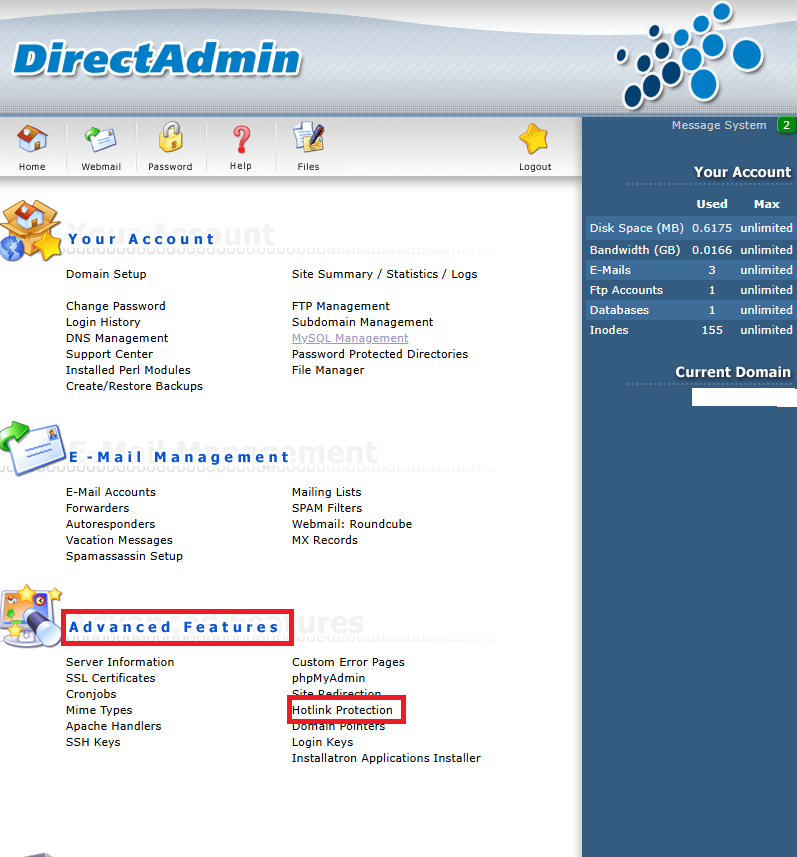Open Cronjobs
797x857 pixels.
click(x=91, y=694)
